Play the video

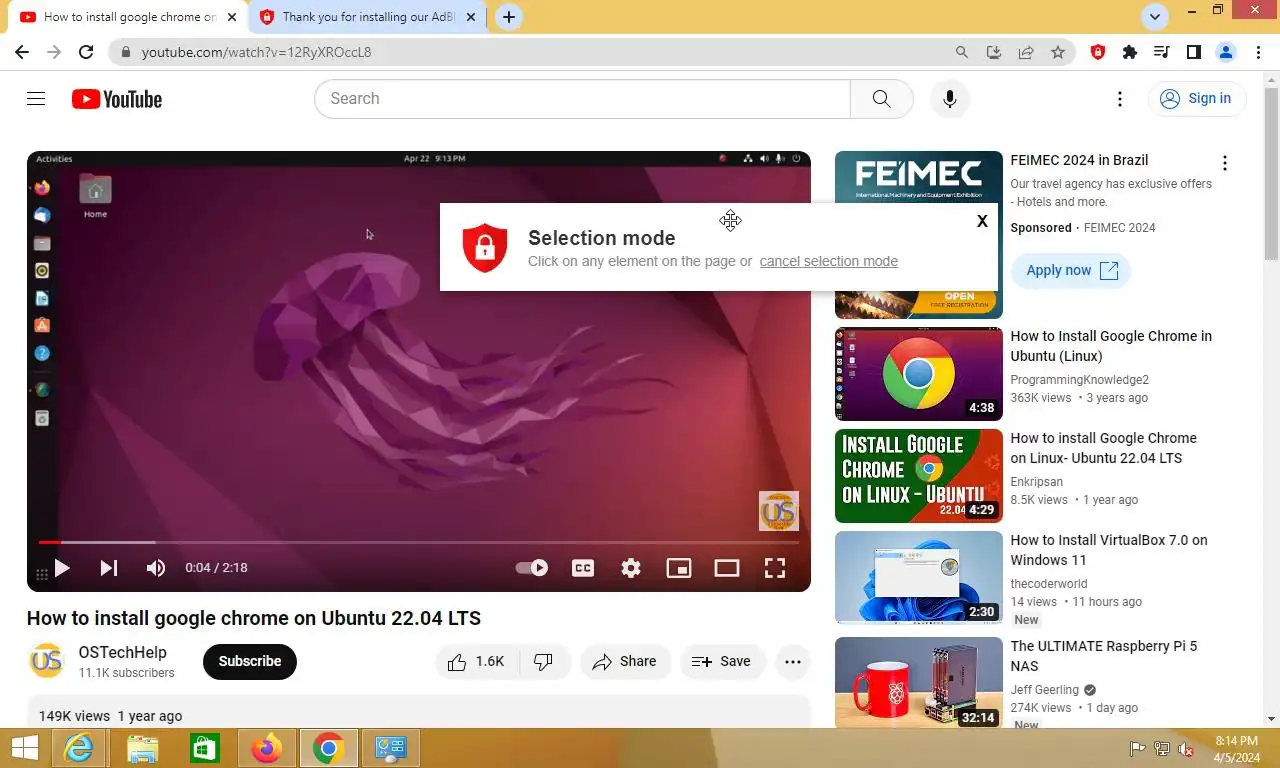coord(62,568)
